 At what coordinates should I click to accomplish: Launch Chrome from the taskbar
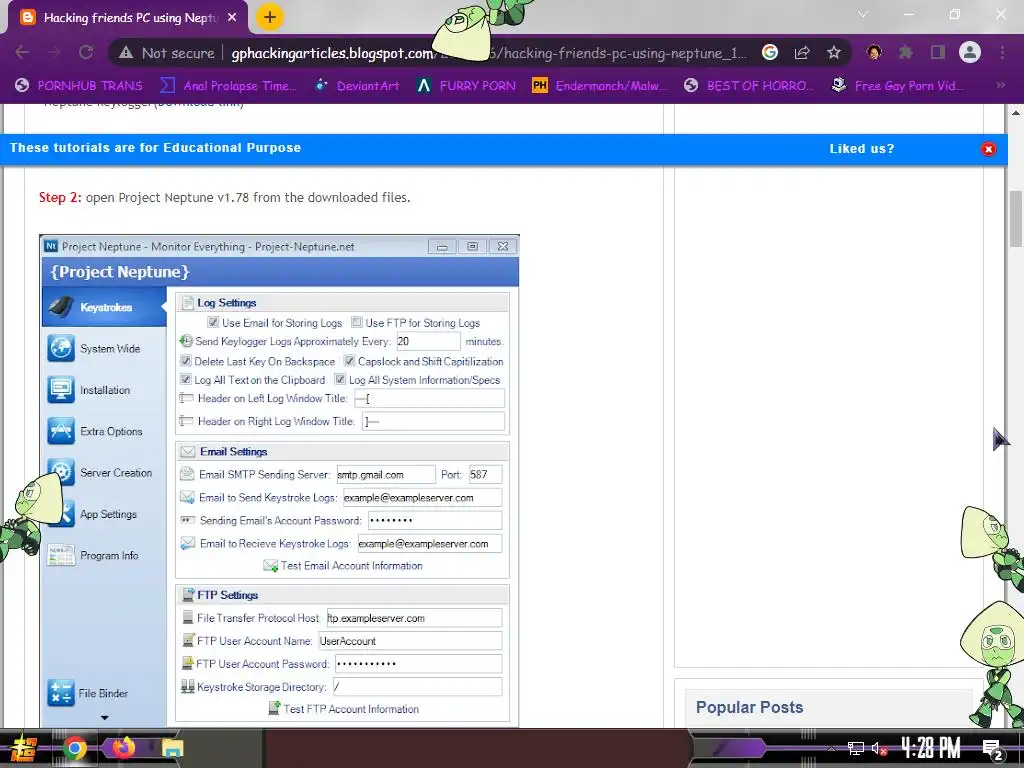point(74,748)
